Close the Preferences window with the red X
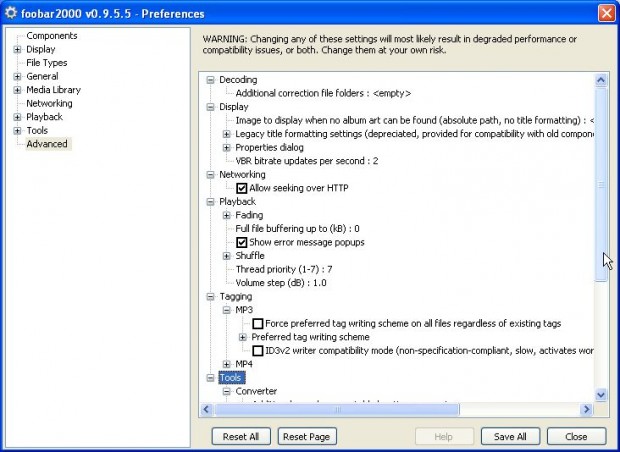Image resolution: width=620 pixels, height=452 pixels. (606, 13)
